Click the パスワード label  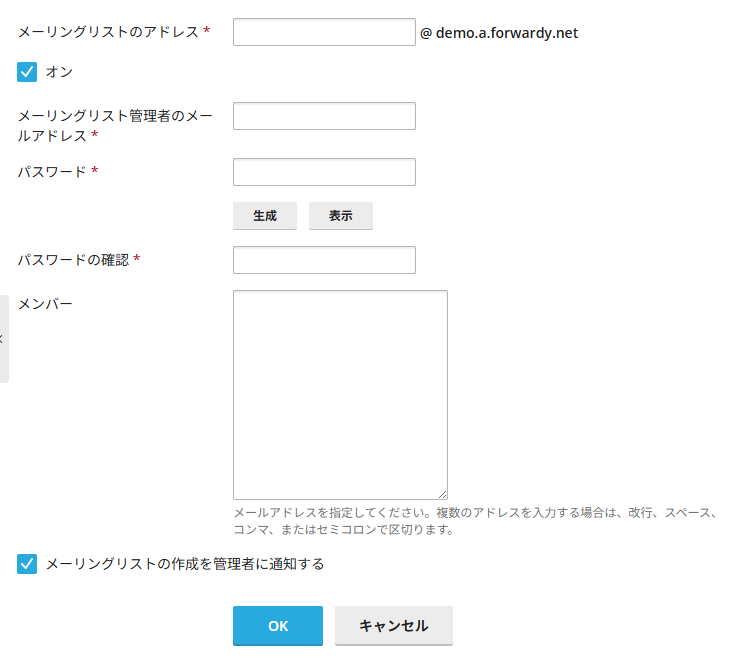[x=52, y=171]
